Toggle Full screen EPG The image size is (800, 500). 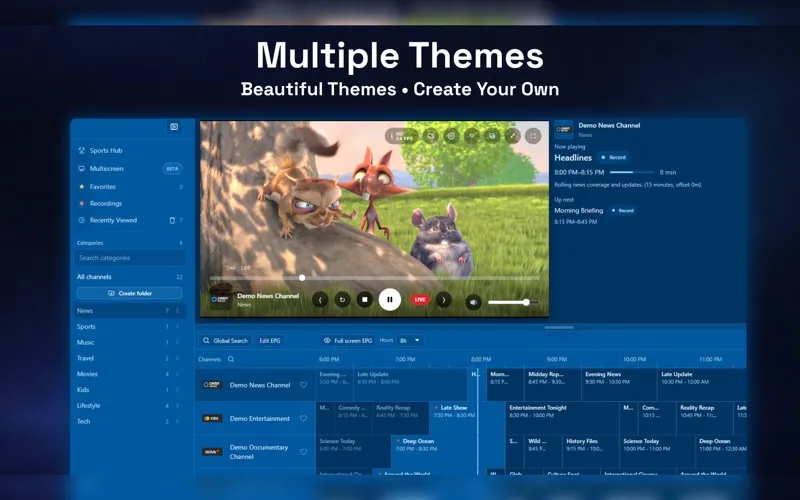(x=348, y=341)
